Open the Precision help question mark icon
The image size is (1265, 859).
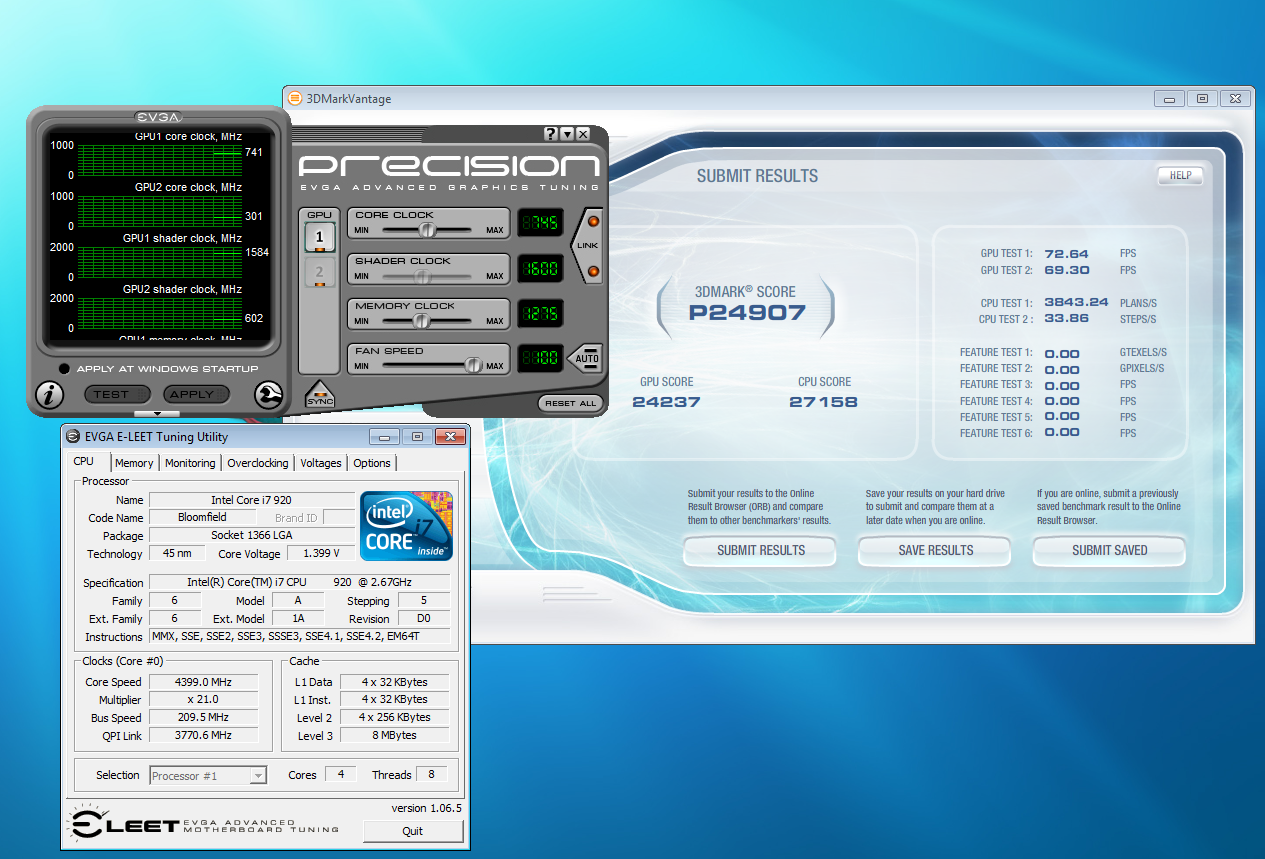(550, 134)
